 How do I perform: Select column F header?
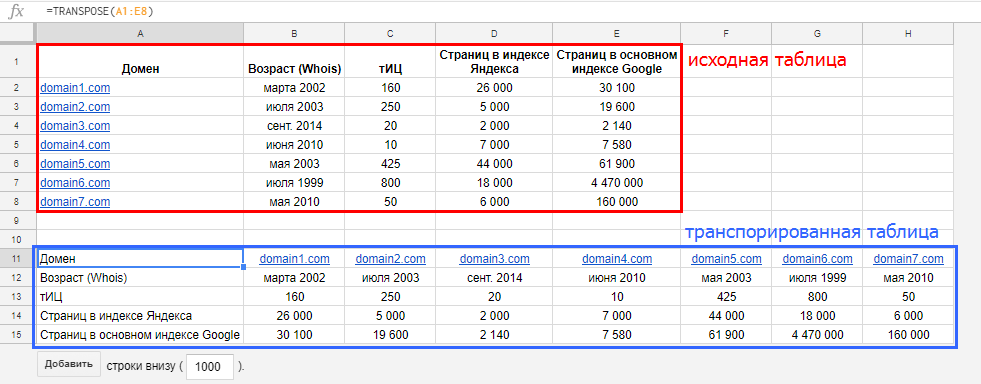tap(726, 33)
